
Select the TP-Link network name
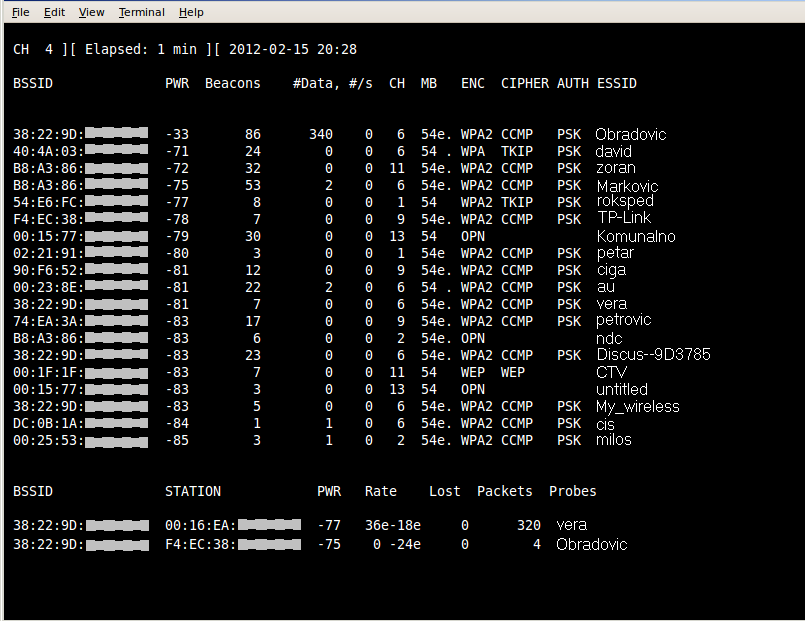tap(622, 219)
